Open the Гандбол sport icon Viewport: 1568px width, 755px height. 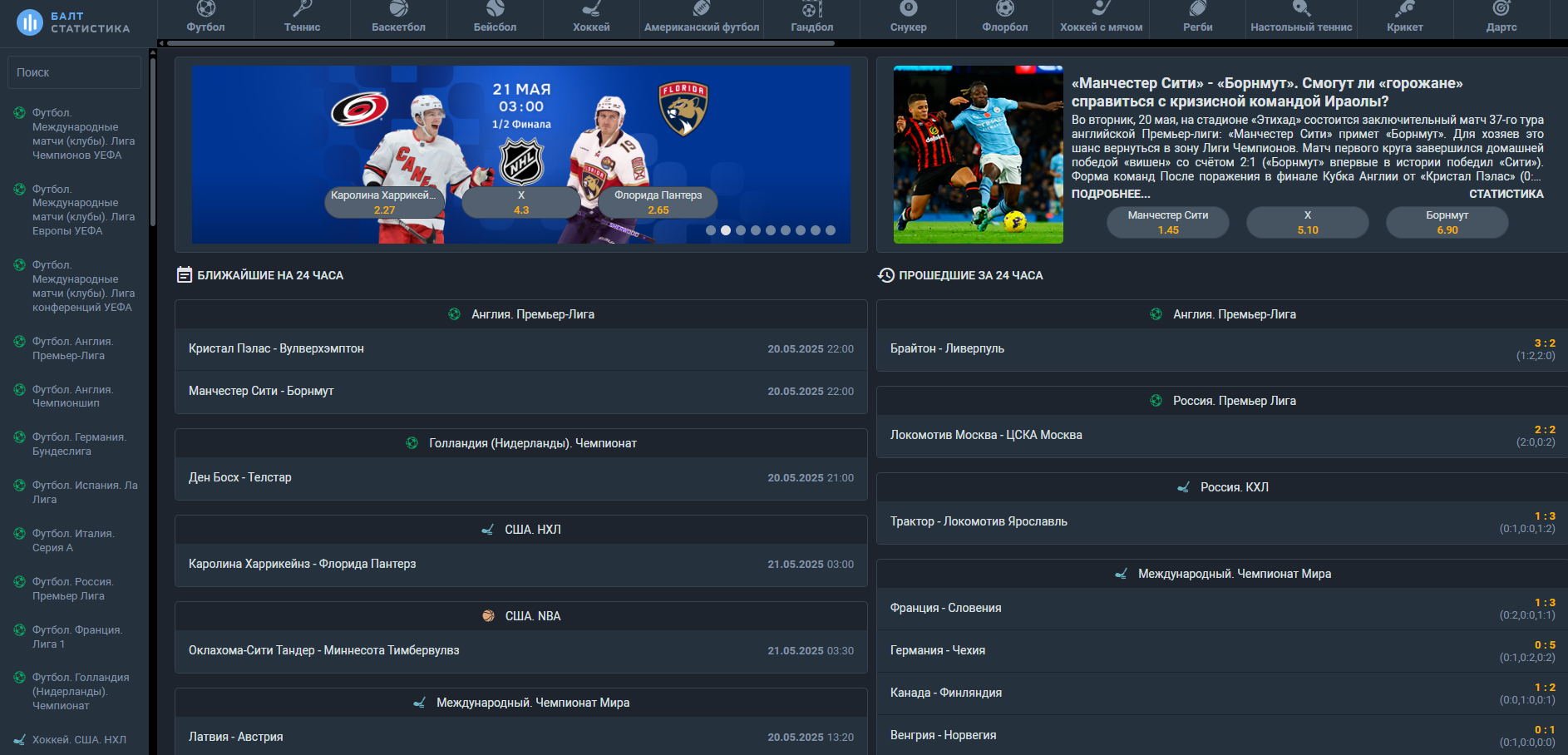tap(811, 9)
